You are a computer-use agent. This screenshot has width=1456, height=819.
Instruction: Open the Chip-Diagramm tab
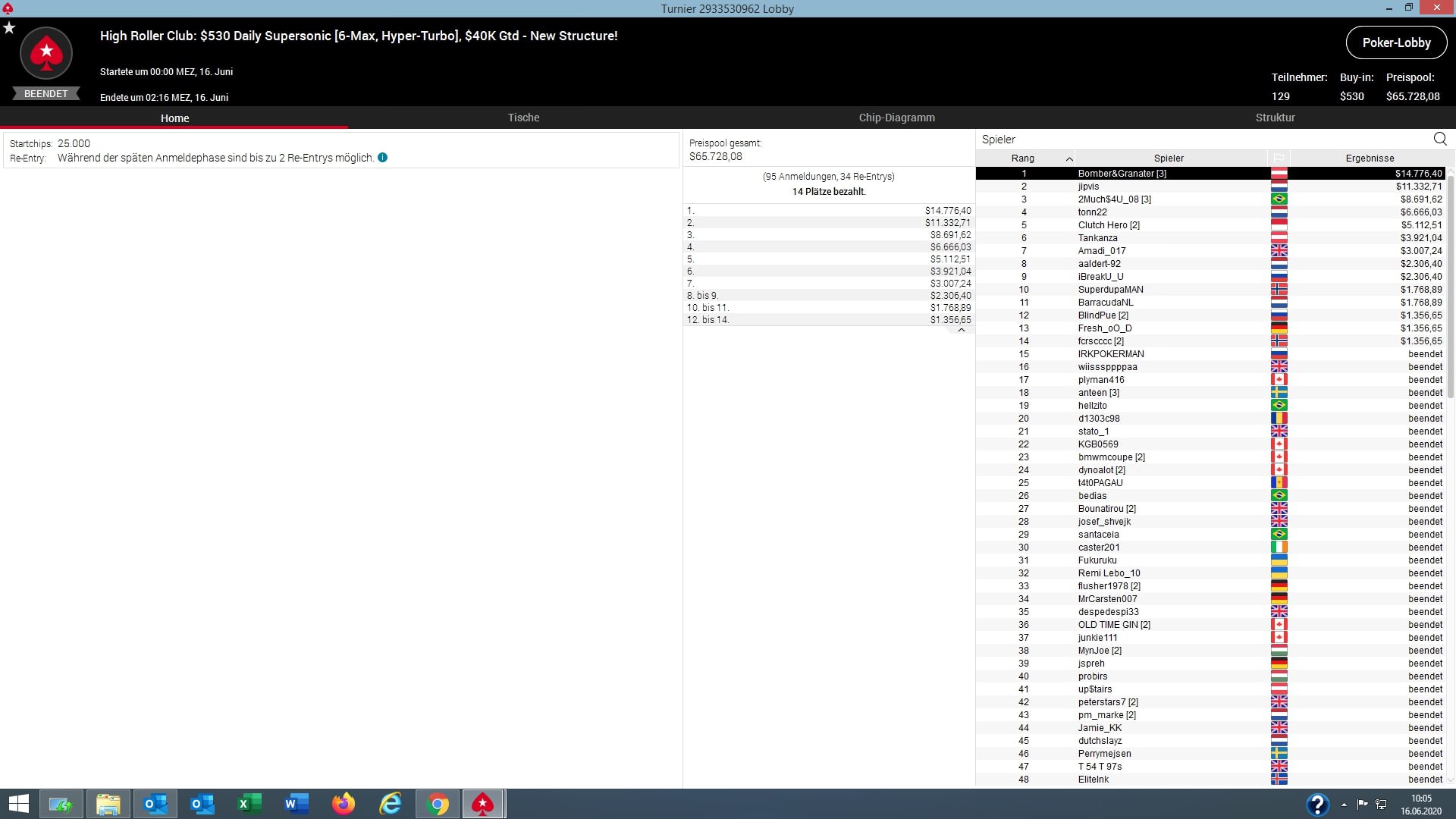896,118
